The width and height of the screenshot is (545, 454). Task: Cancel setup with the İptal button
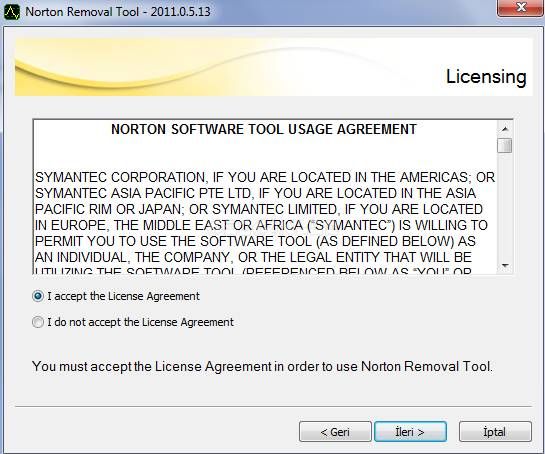(x=495, y=432)
